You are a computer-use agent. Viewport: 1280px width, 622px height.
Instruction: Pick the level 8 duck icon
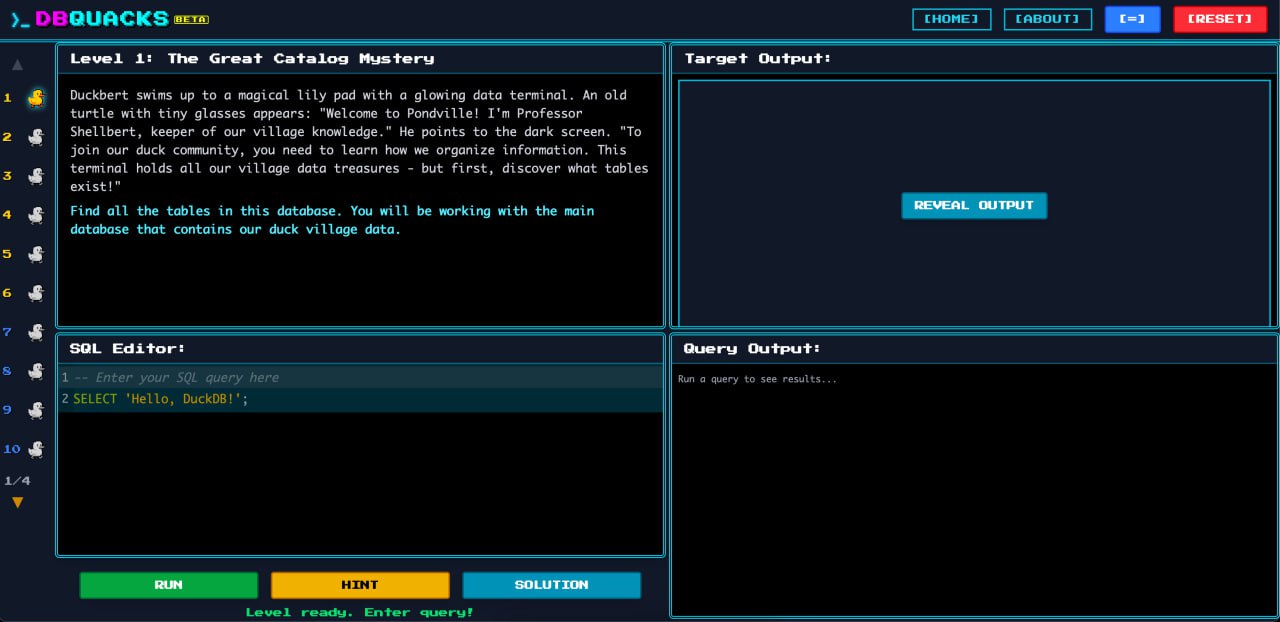(x=36, y=371)
